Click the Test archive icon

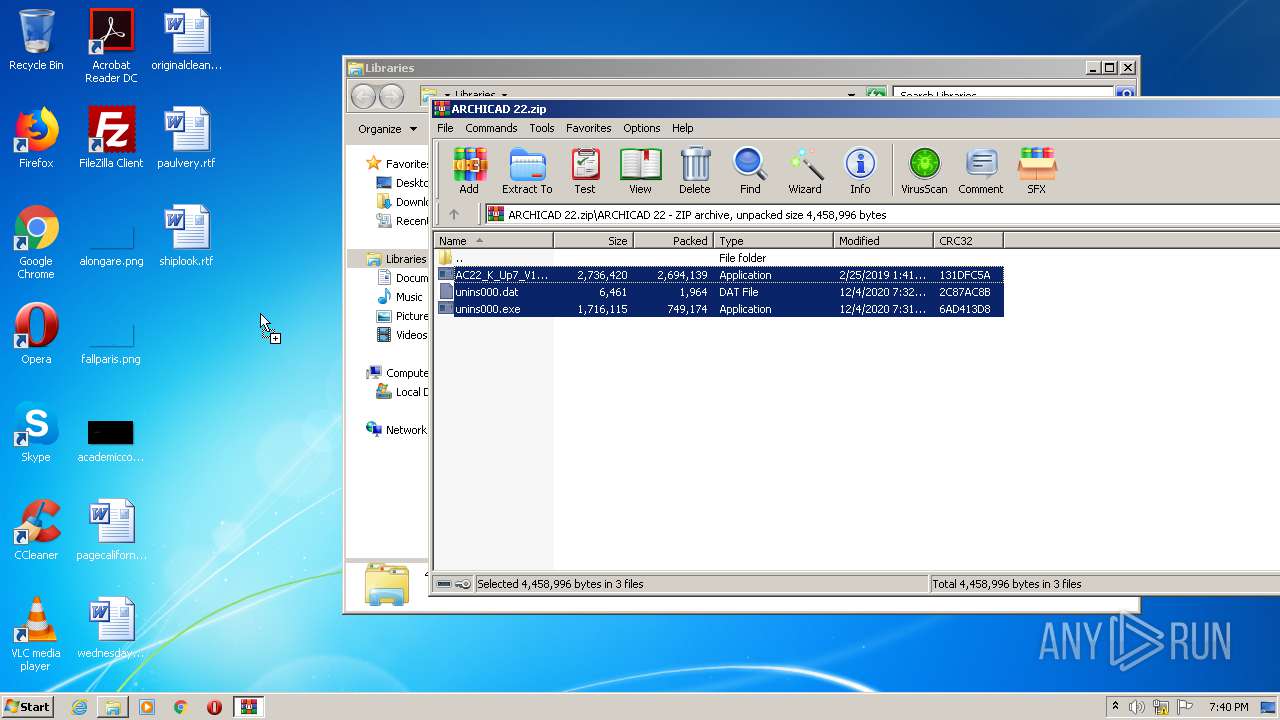tap(585, 170)
